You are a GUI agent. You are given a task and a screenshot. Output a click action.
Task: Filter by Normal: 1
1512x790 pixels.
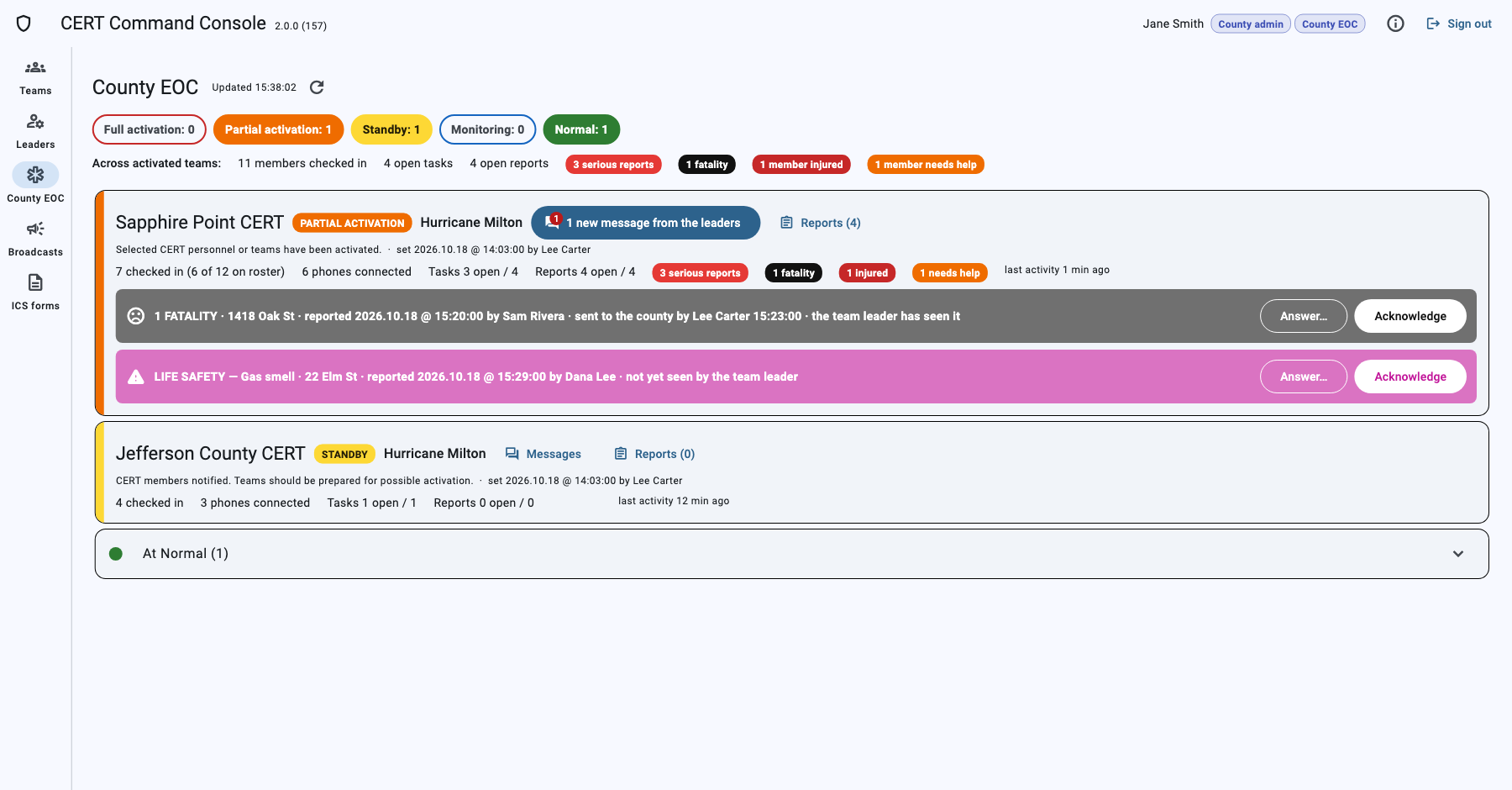(581, 129)
